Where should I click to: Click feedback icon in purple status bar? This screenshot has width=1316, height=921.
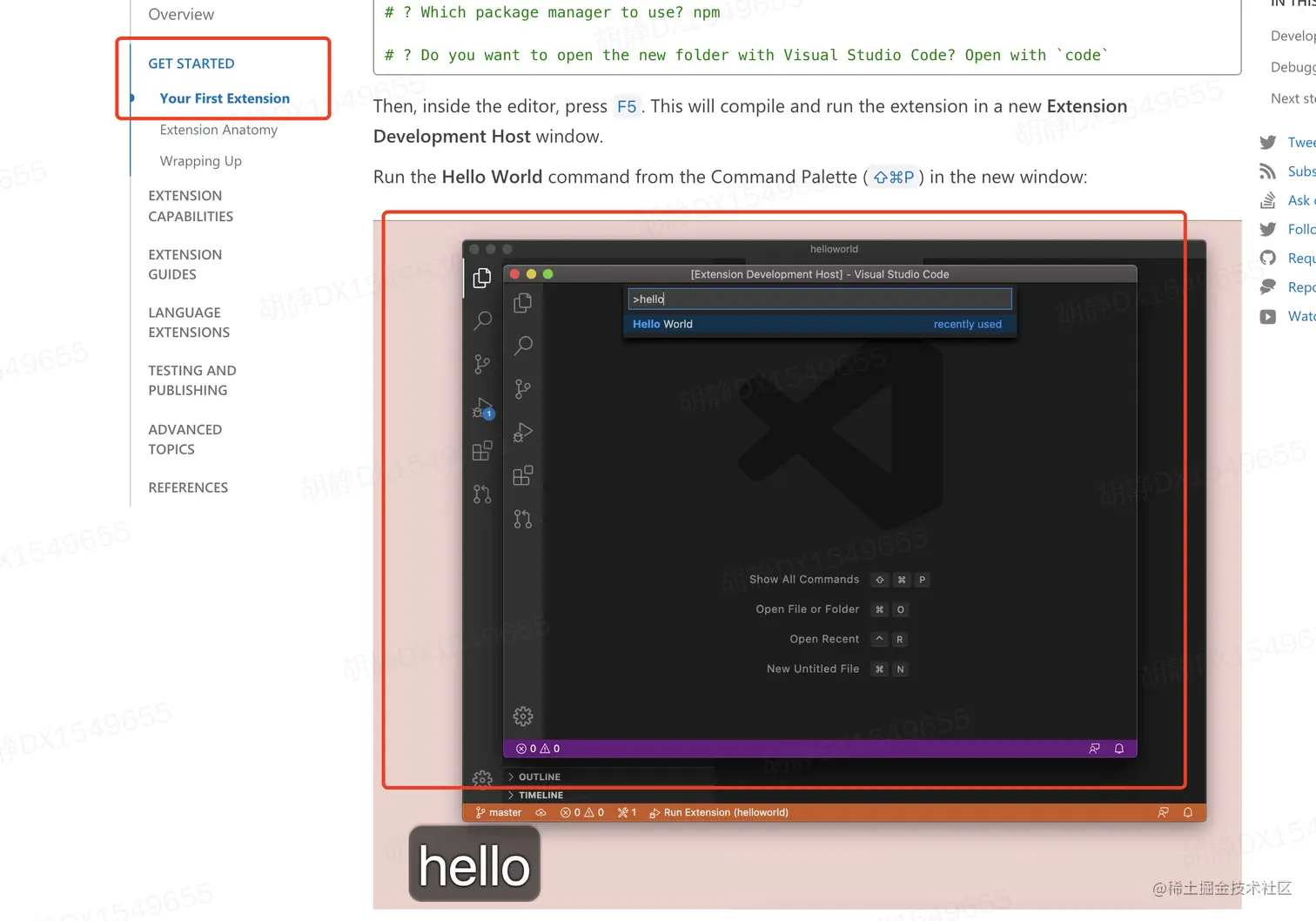[1095, 749]
